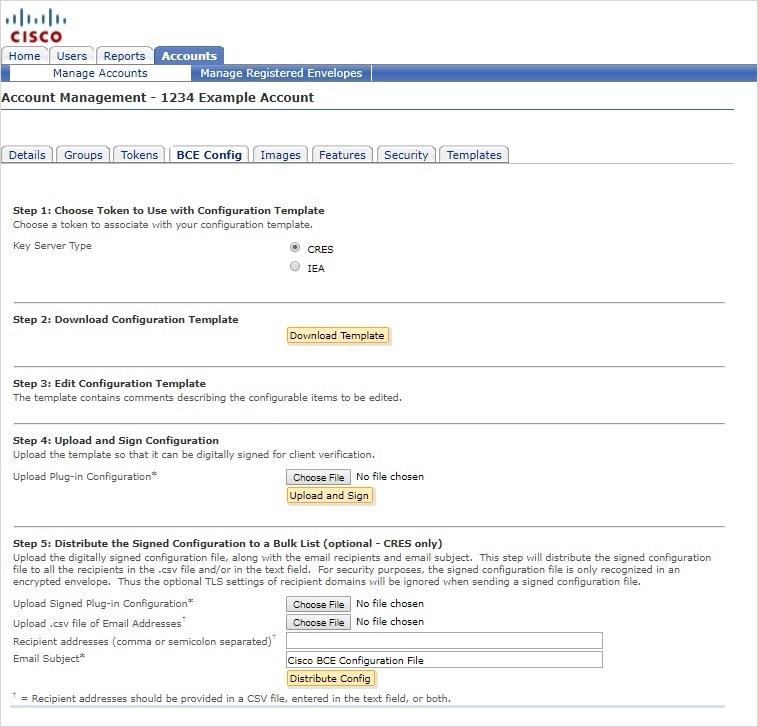Open the Accounts tab
Image resolution: width=758 pixels, height=727 pixels.
pos(189,56)
